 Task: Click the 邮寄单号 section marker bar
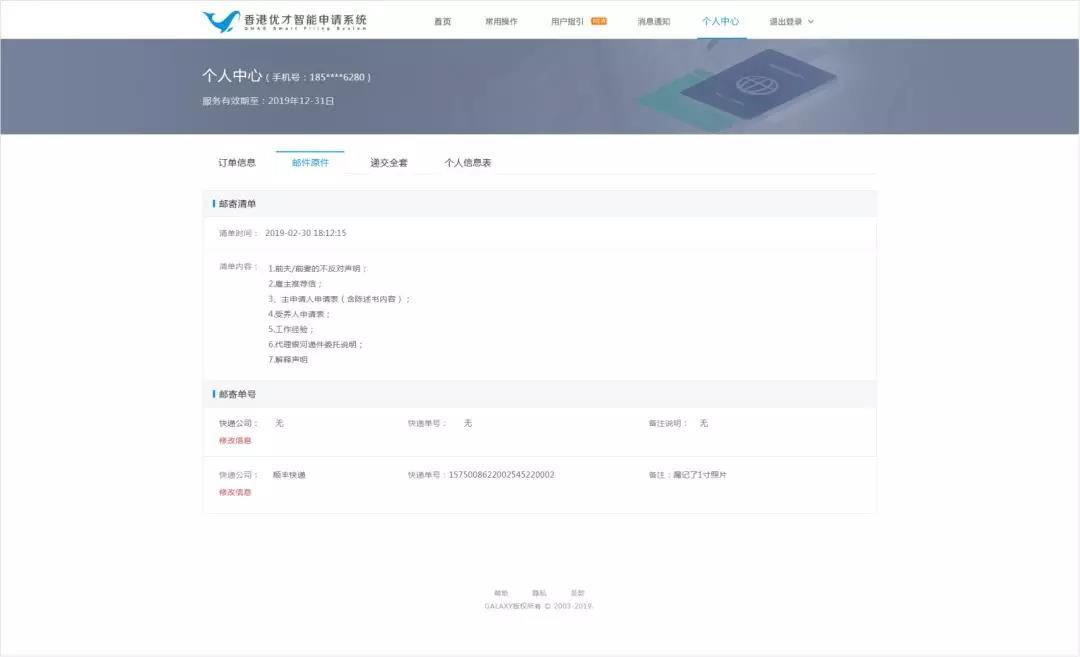click(x=211, y=394)
